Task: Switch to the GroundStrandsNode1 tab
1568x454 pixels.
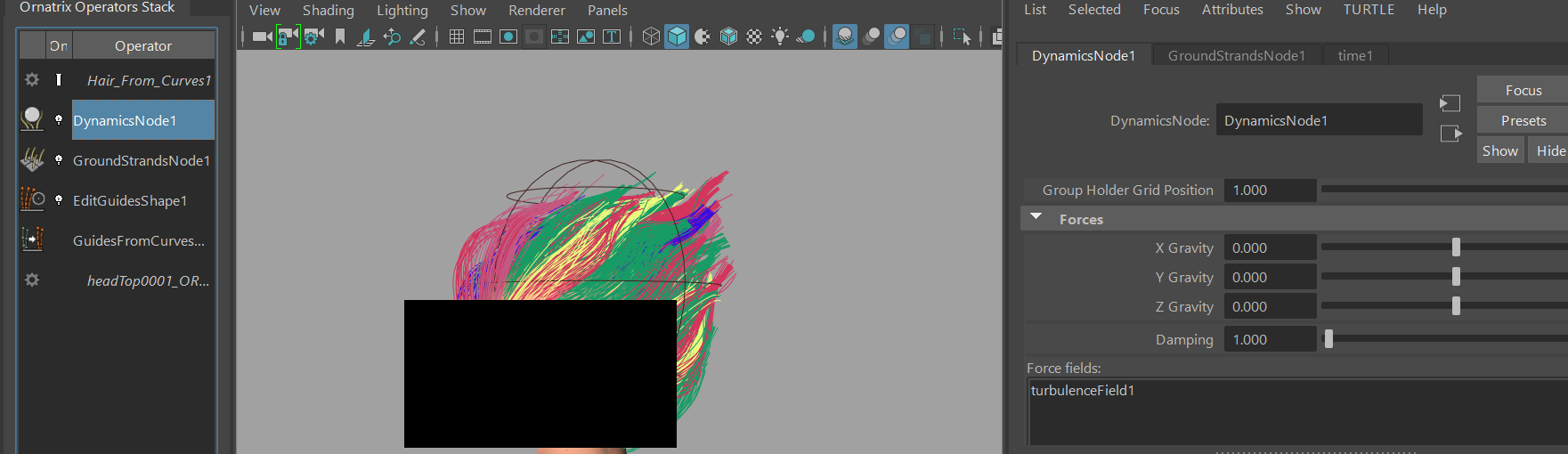Action: click(1236, 55)
